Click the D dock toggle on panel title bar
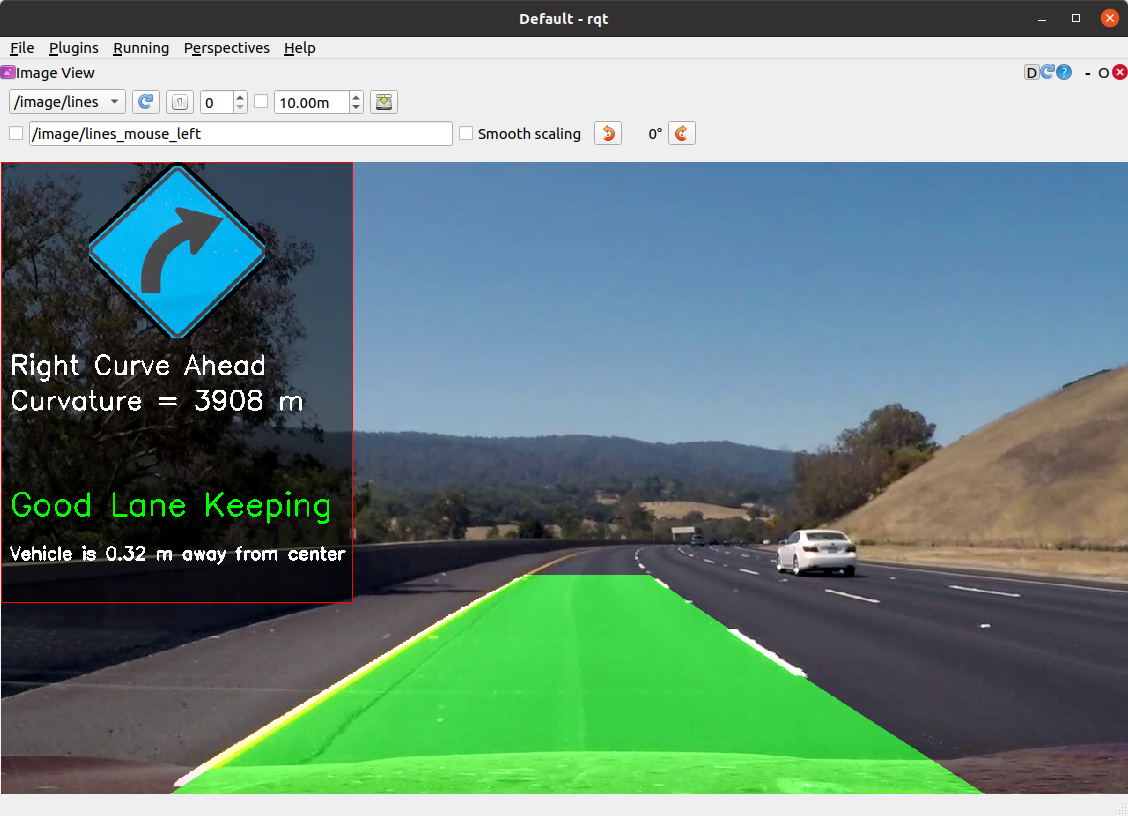This screenshot has height=816, width=1128. pos(1031,72)
